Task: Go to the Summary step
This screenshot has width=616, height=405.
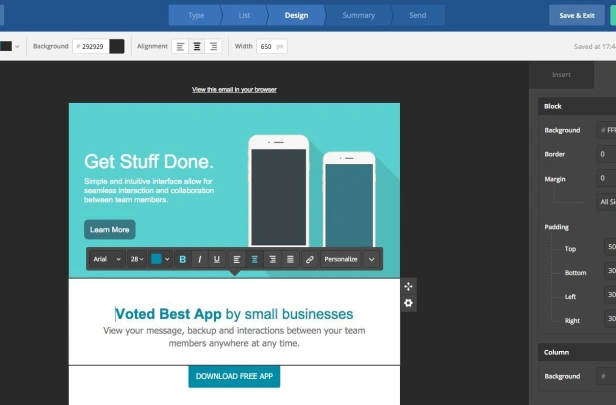Action: click(359, 15)
